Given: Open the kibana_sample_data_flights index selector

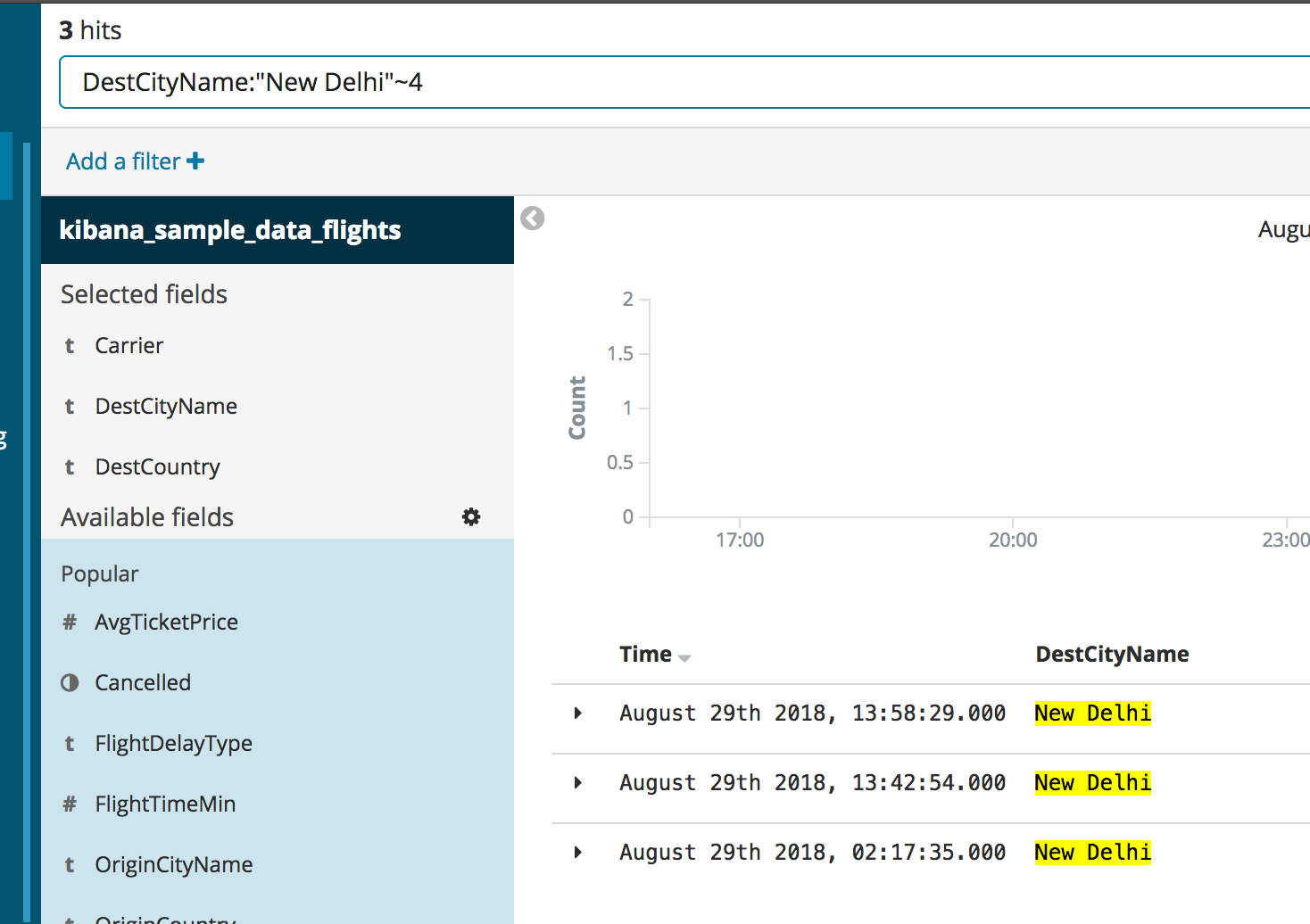Looking at the screenshot, I should click(x=229, y=230).
